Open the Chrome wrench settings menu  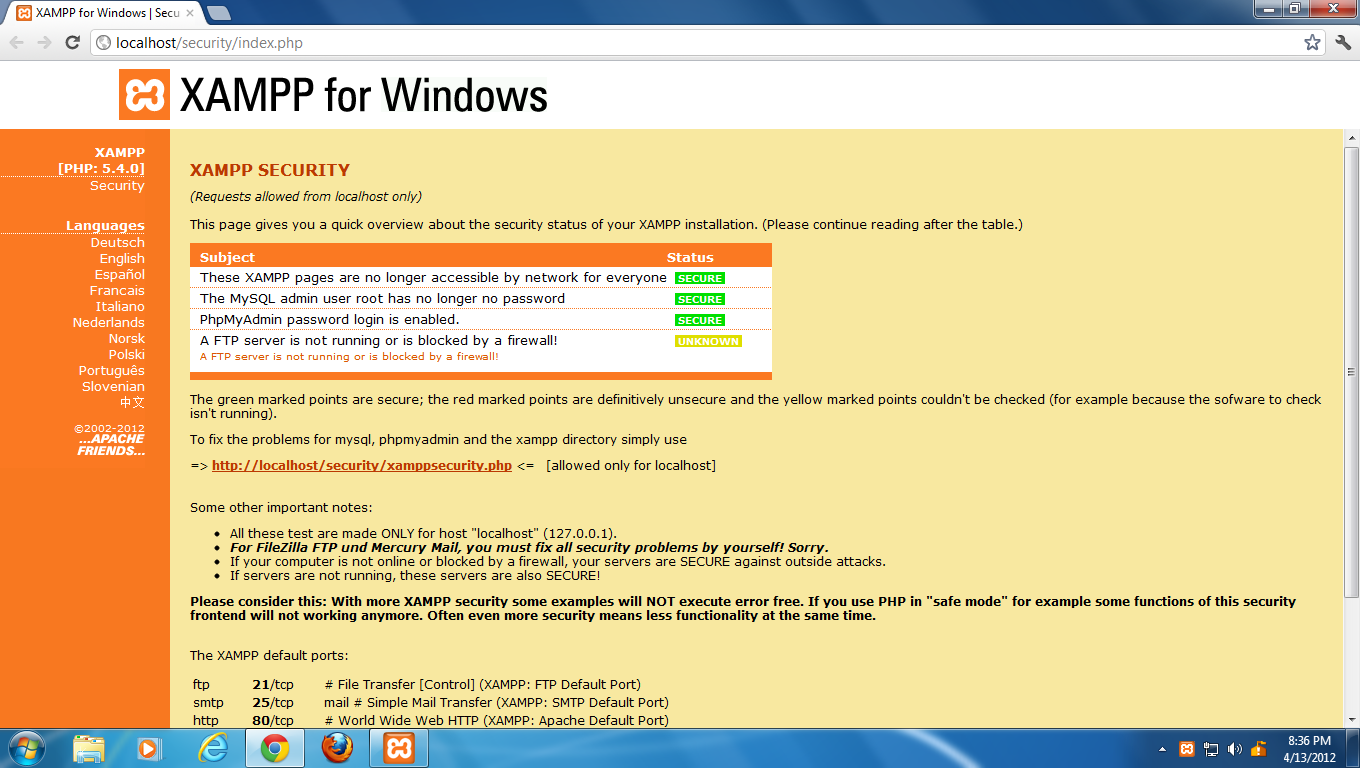(1342, 43)
